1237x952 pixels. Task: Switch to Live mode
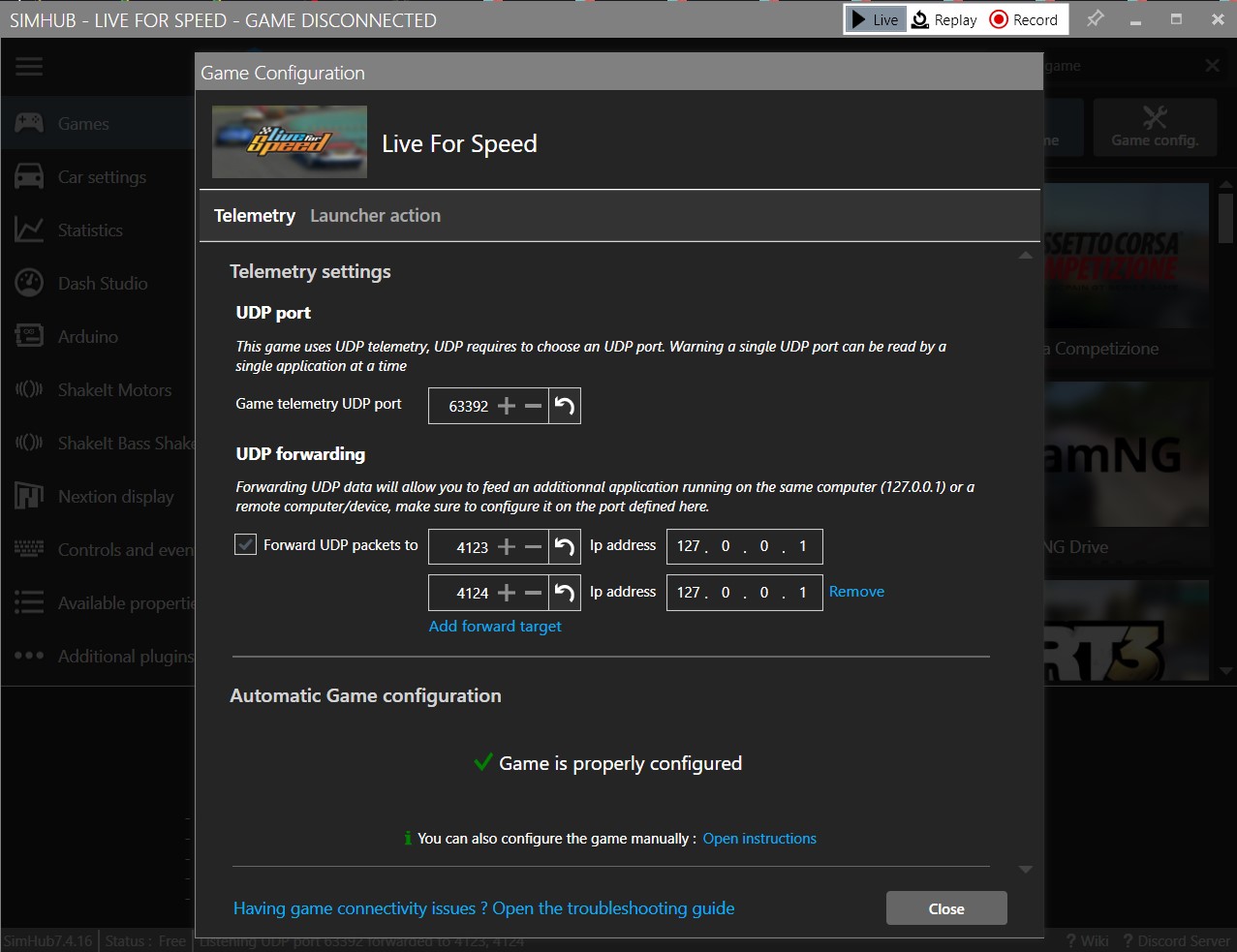876,19
